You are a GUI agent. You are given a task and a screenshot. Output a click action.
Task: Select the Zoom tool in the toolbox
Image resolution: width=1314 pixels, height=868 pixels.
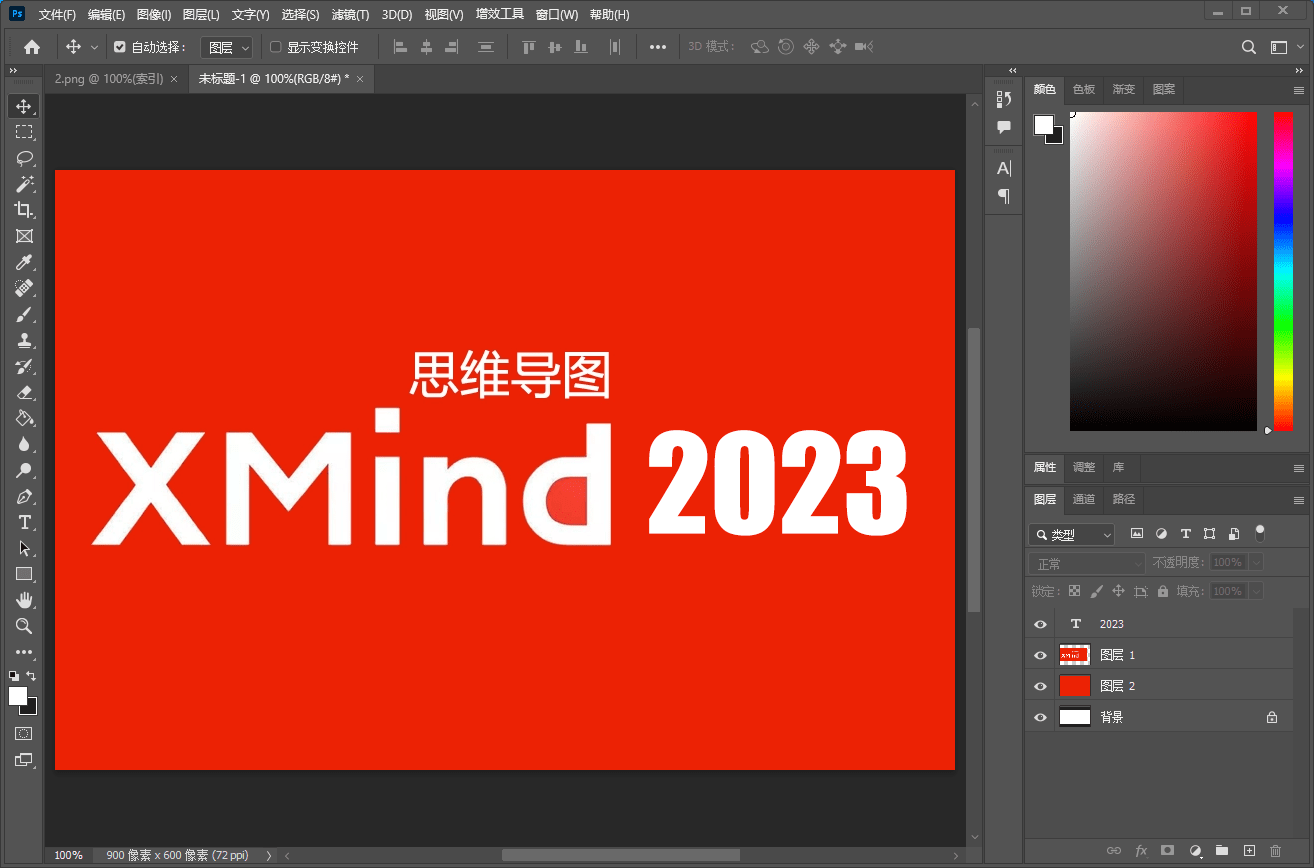[x=24, y=626]
